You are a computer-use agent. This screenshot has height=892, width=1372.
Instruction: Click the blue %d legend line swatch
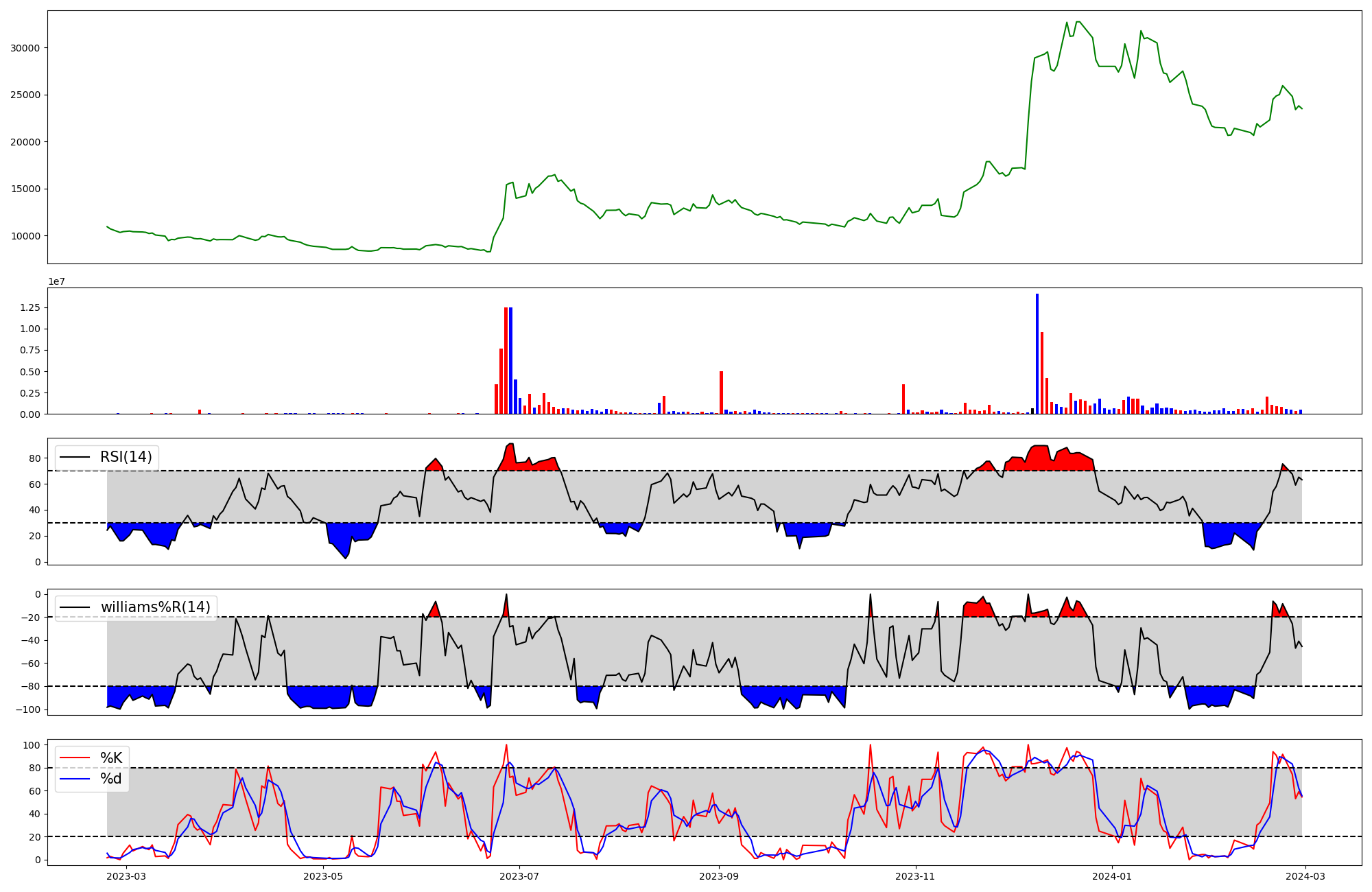tap(75, 779)
